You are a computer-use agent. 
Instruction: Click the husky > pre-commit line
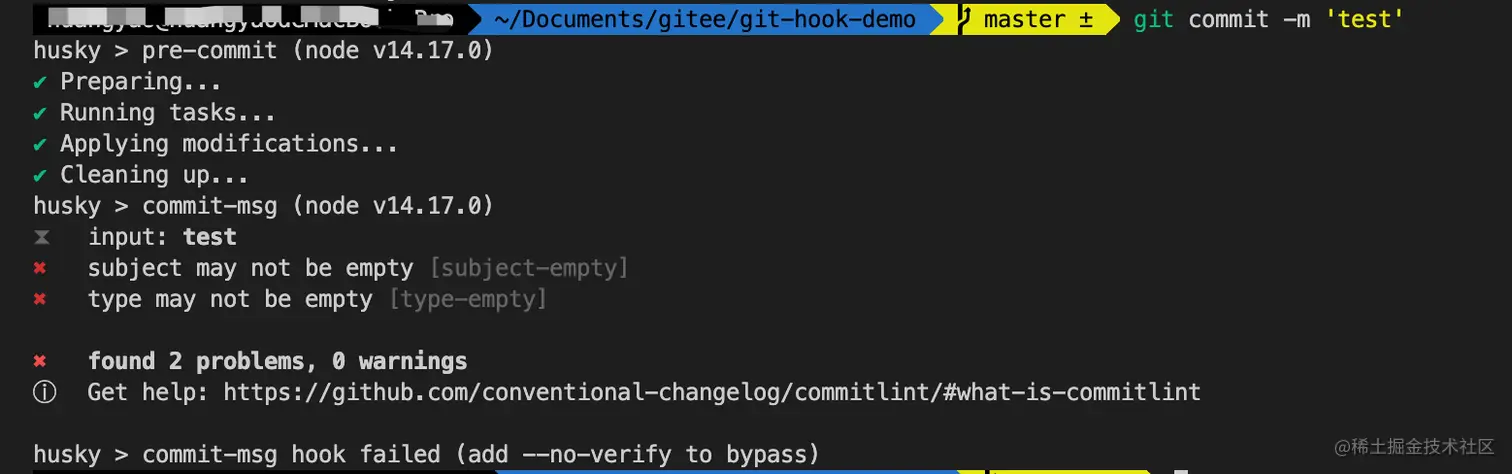tap(263, 50)
